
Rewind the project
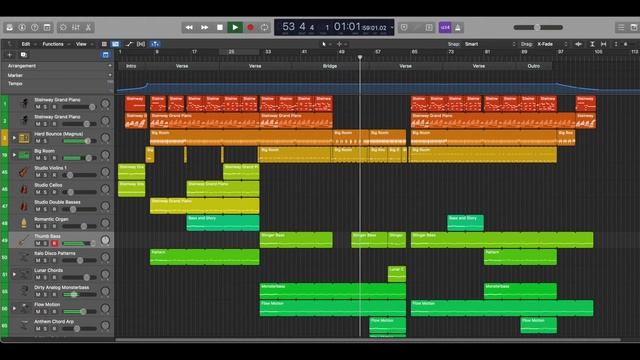189,27
